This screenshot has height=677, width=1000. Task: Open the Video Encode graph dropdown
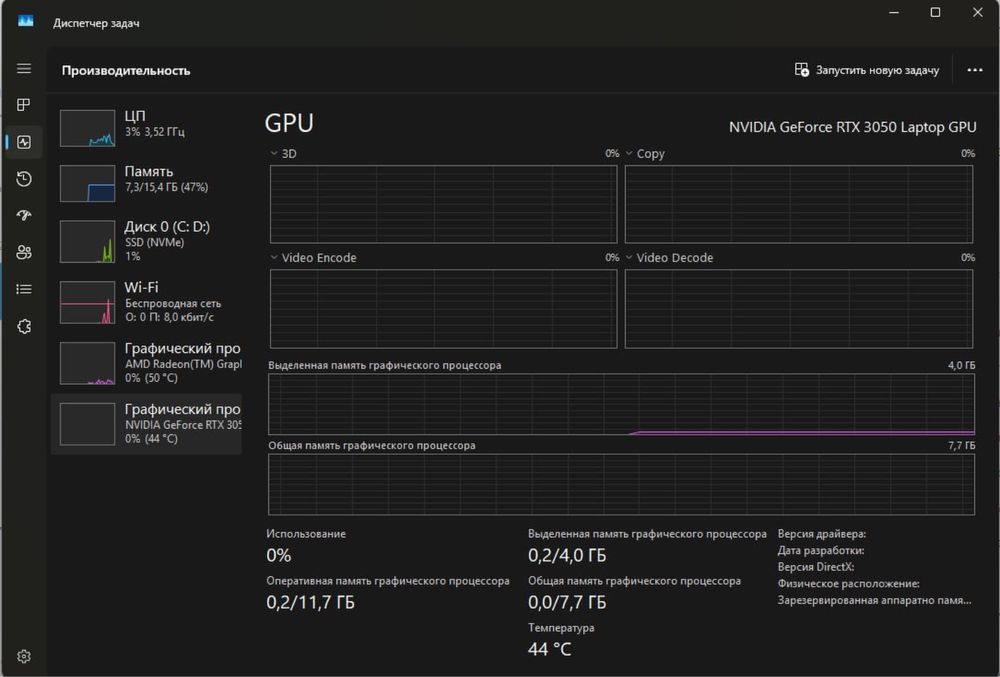275,258
